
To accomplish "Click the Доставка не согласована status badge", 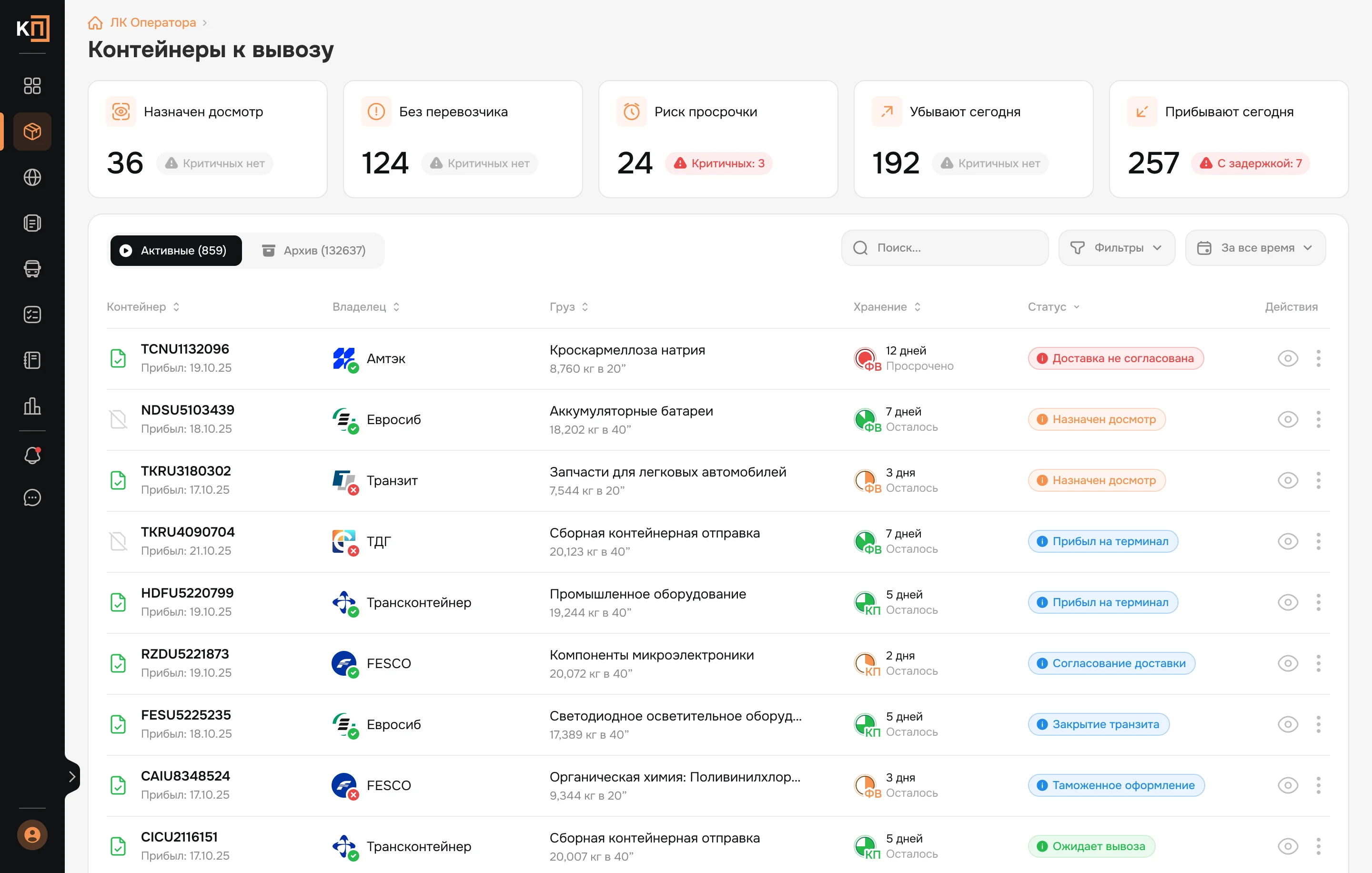I will (1116, 358).
